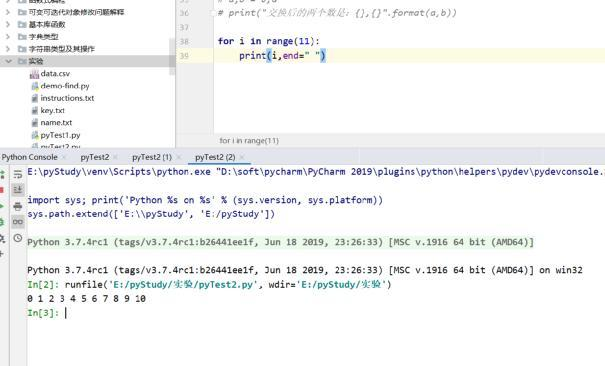Click the attach debugger bug icon
The width and height of the screenshot is (605, 366).
pos(2,222)
